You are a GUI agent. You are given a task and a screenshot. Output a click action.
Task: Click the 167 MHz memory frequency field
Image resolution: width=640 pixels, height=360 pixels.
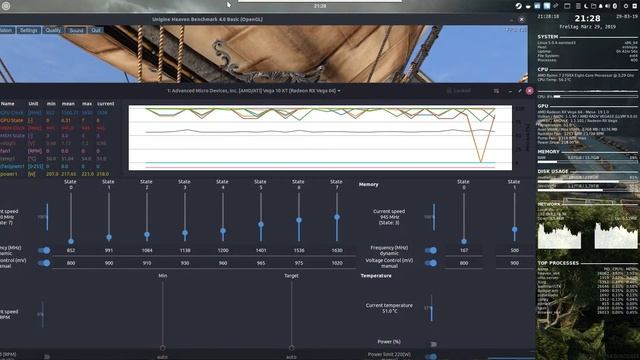464,251
